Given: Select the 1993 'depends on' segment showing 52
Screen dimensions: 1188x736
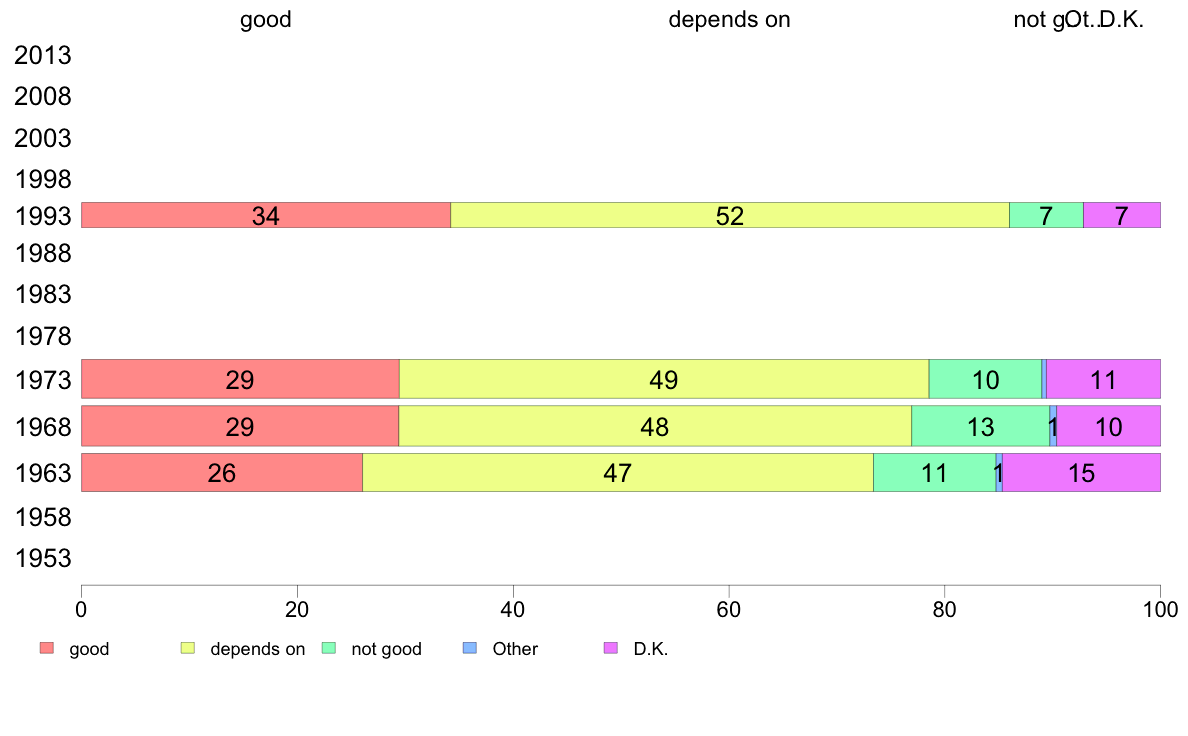Looking at the screenshot, I should [730, 215].
